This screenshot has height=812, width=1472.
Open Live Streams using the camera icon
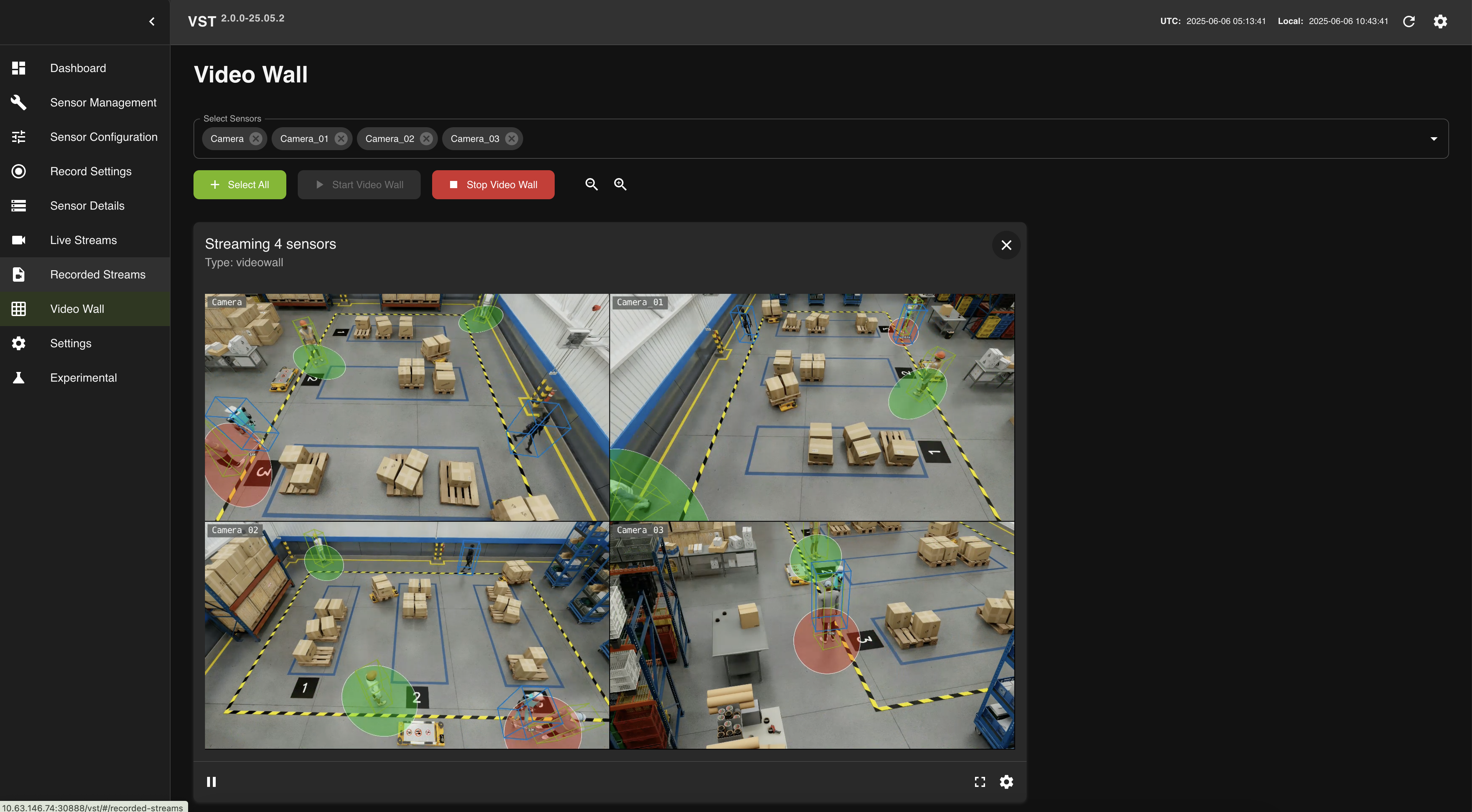pos(18,240)
